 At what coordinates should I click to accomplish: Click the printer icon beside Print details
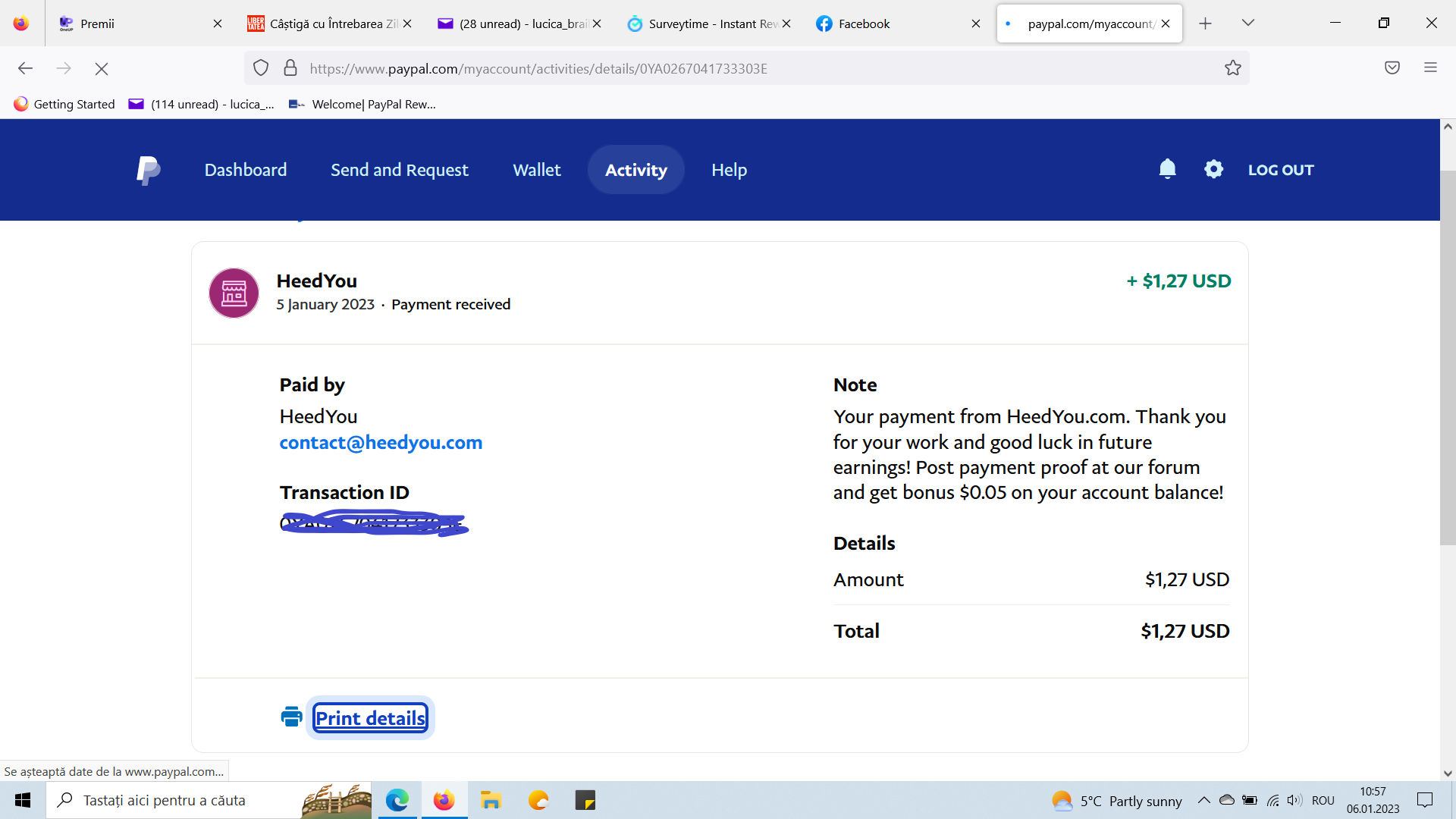[291, 717]
